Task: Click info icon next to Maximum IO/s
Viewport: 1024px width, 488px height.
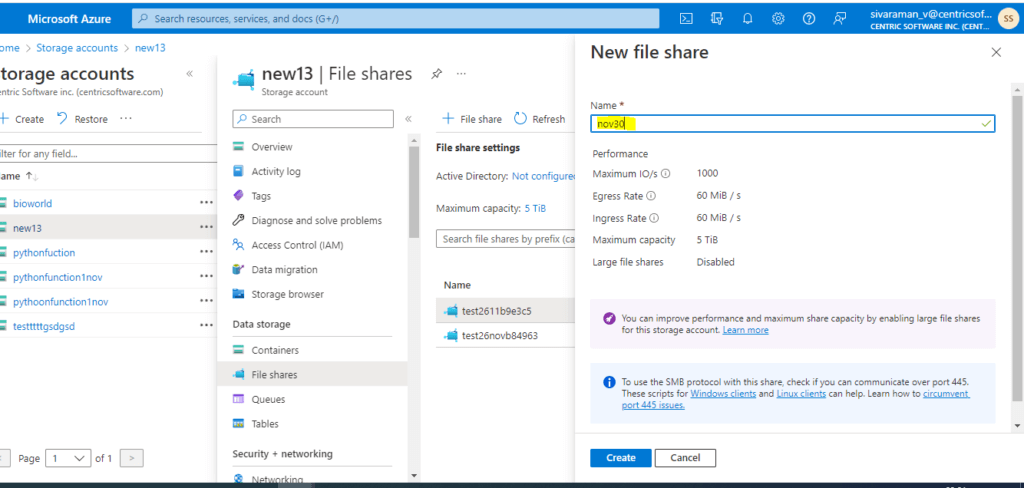Action: (665, 174)
